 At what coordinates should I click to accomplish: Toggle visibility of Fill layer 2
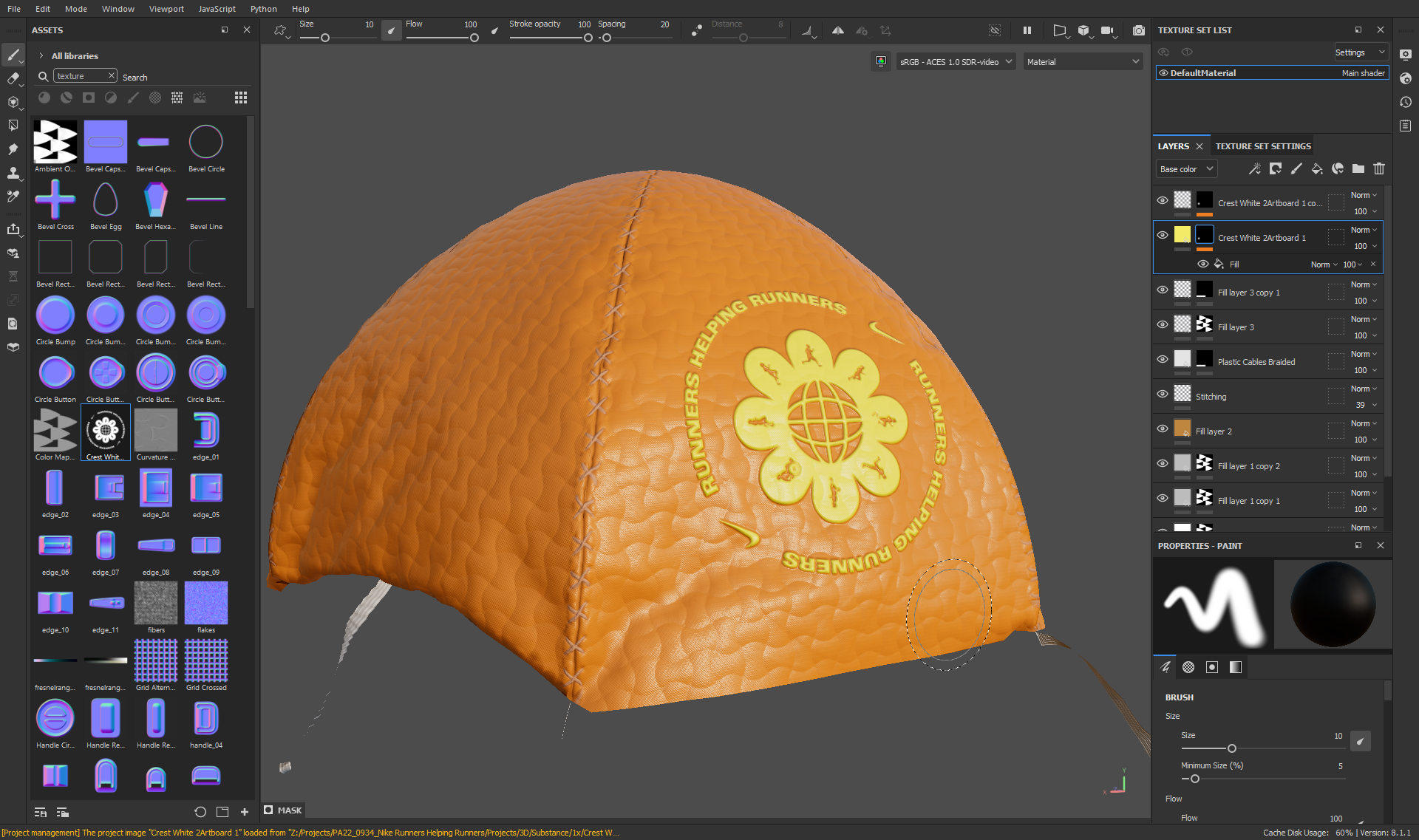tap(1163, 428)
